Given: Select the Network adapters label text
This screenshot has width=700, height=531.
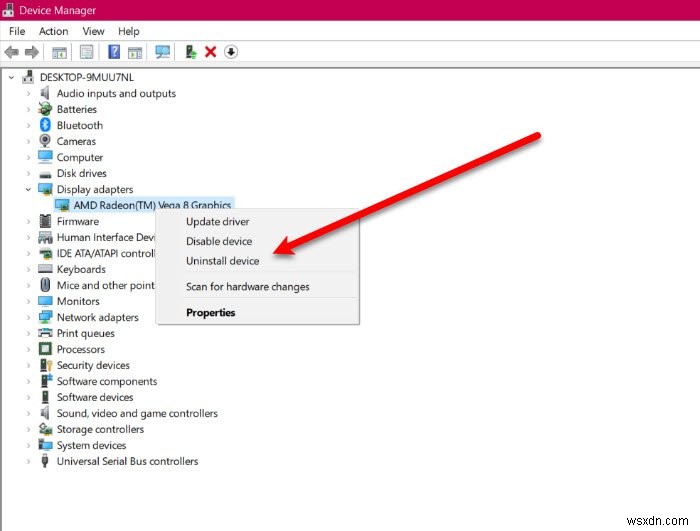Looking at the screenshot, I should tap(98, 317).
